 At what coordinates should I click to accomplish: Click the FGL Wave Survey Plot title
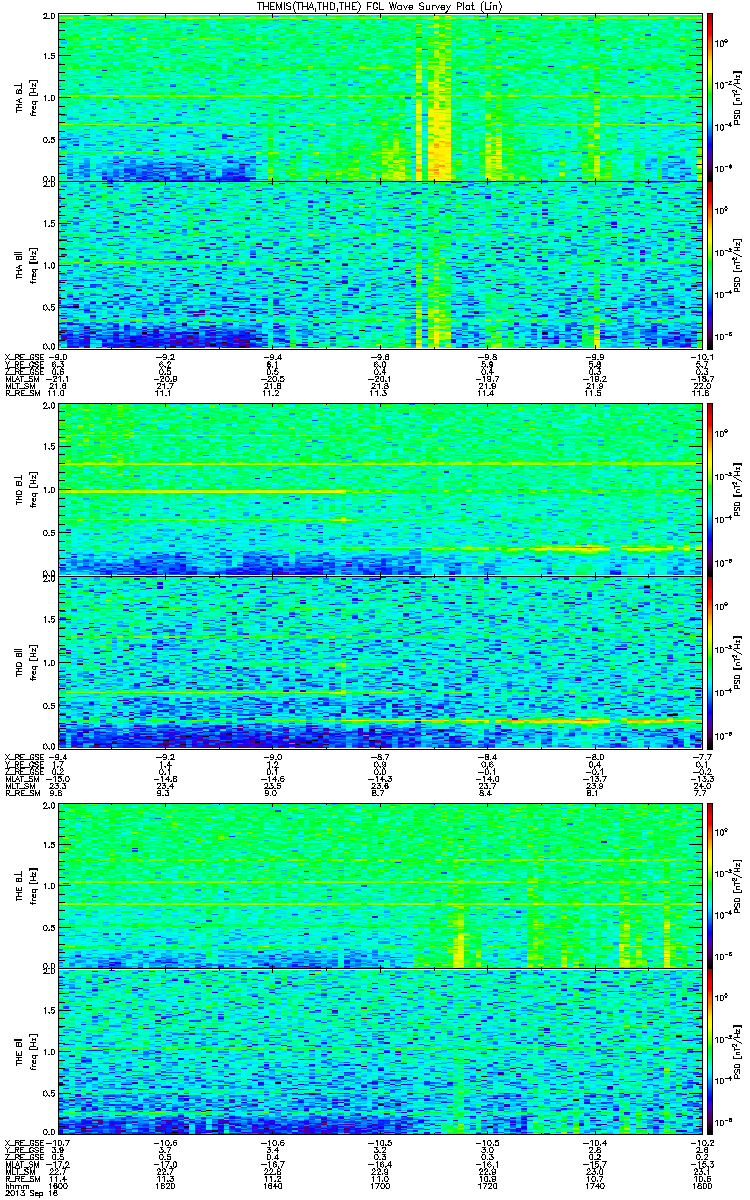[381, 7]
